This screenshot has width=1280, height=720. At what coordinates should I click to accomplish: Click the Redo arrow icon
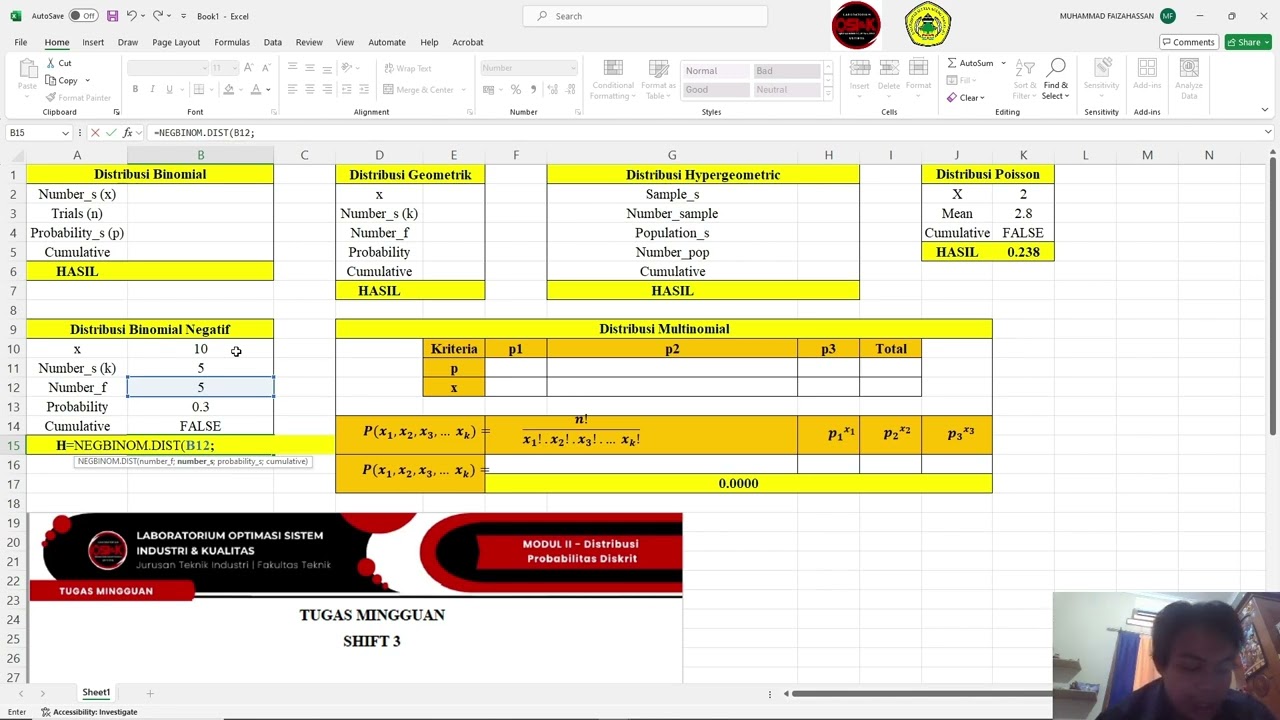[x=158, y=16]
